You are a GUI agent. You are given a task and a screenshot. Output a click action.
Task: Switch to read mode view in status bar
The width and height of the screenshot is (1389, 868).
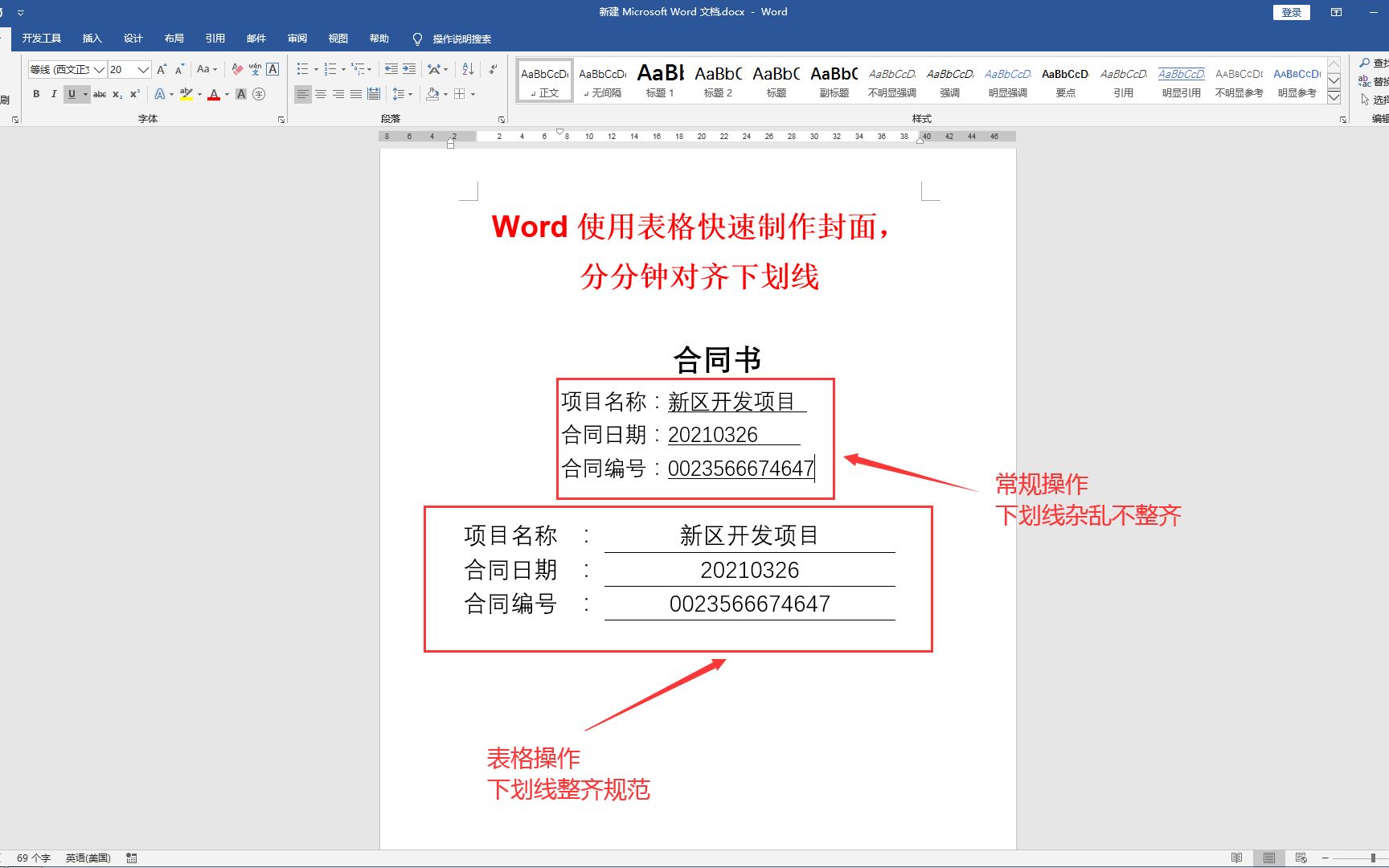1236,858
